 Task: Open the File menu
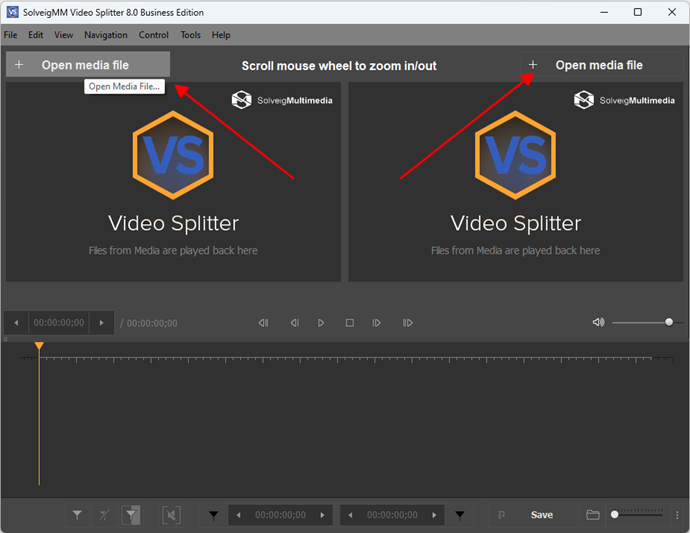(10, 35)
